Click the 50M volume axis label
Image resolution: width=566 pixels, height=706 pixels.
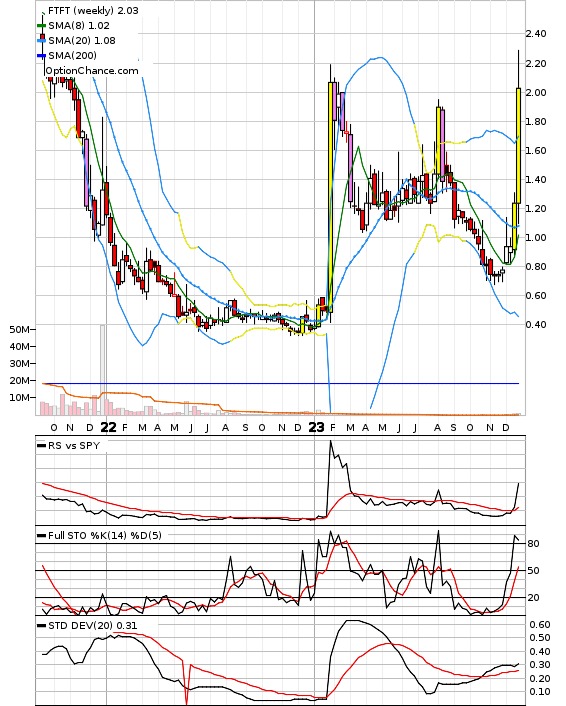click(x=19, y=330)
